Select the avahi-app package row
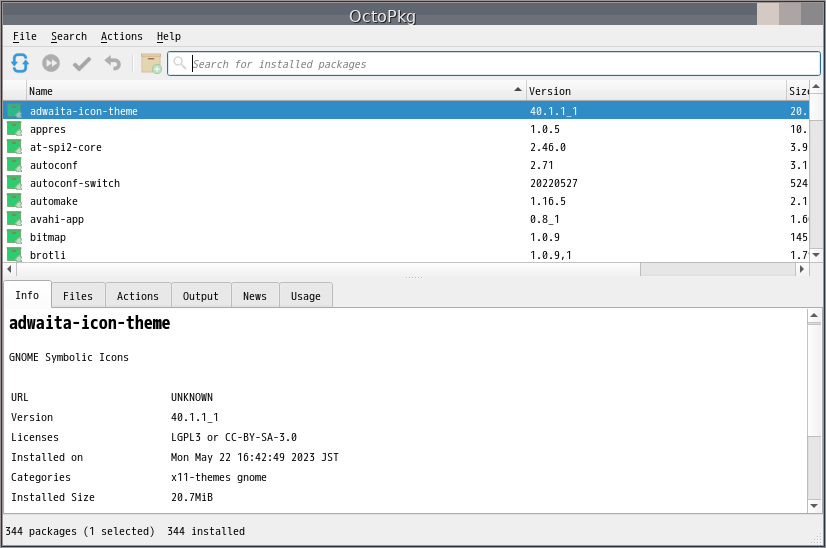826x548 pixels. click(406, 219)
